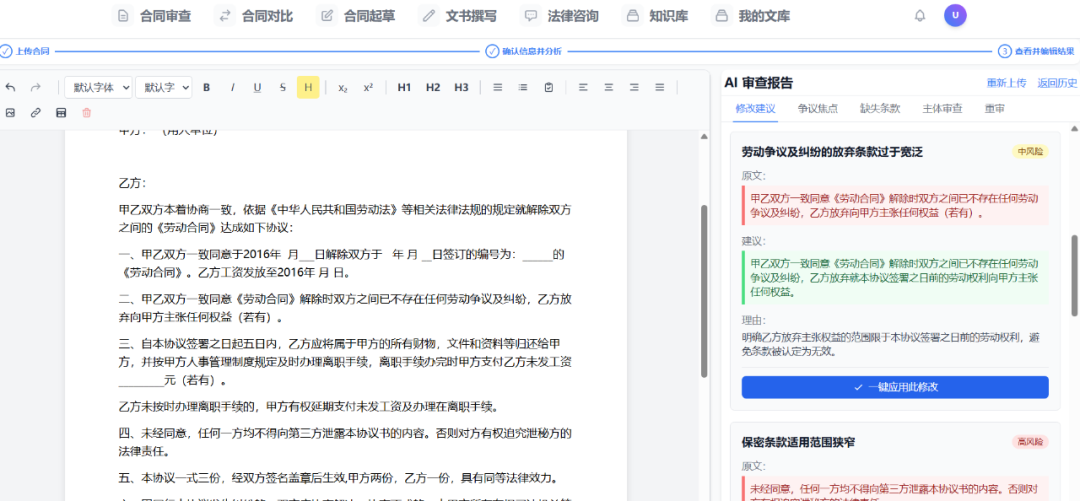1080x501 pixels.
Task: Switch to the 争议焦点 tab
Action: pyautogui.click(x=817, y=108)
